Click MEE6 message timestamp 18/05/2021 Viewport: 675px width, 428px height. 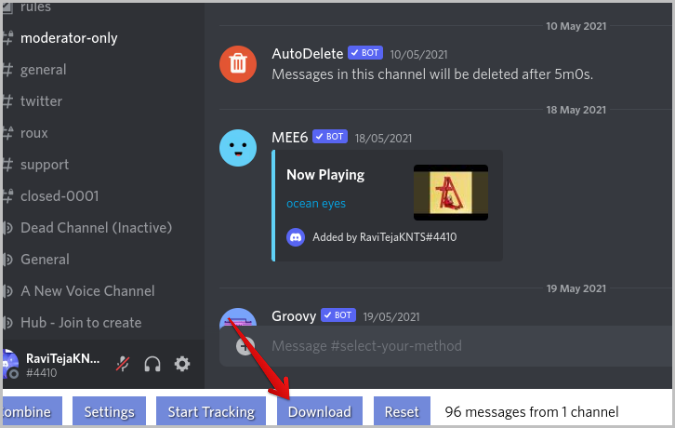383,138
